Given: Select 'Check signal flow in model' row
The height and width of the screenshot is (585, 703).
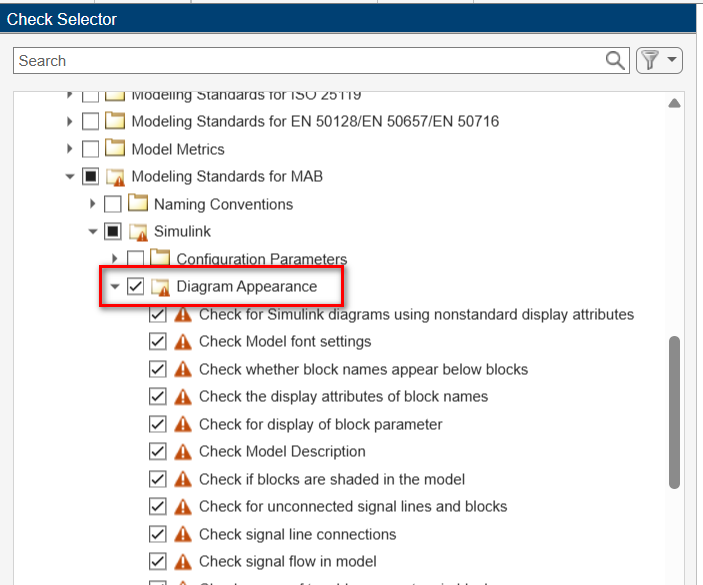Looking at the screenshot, I should click(288, 561).
